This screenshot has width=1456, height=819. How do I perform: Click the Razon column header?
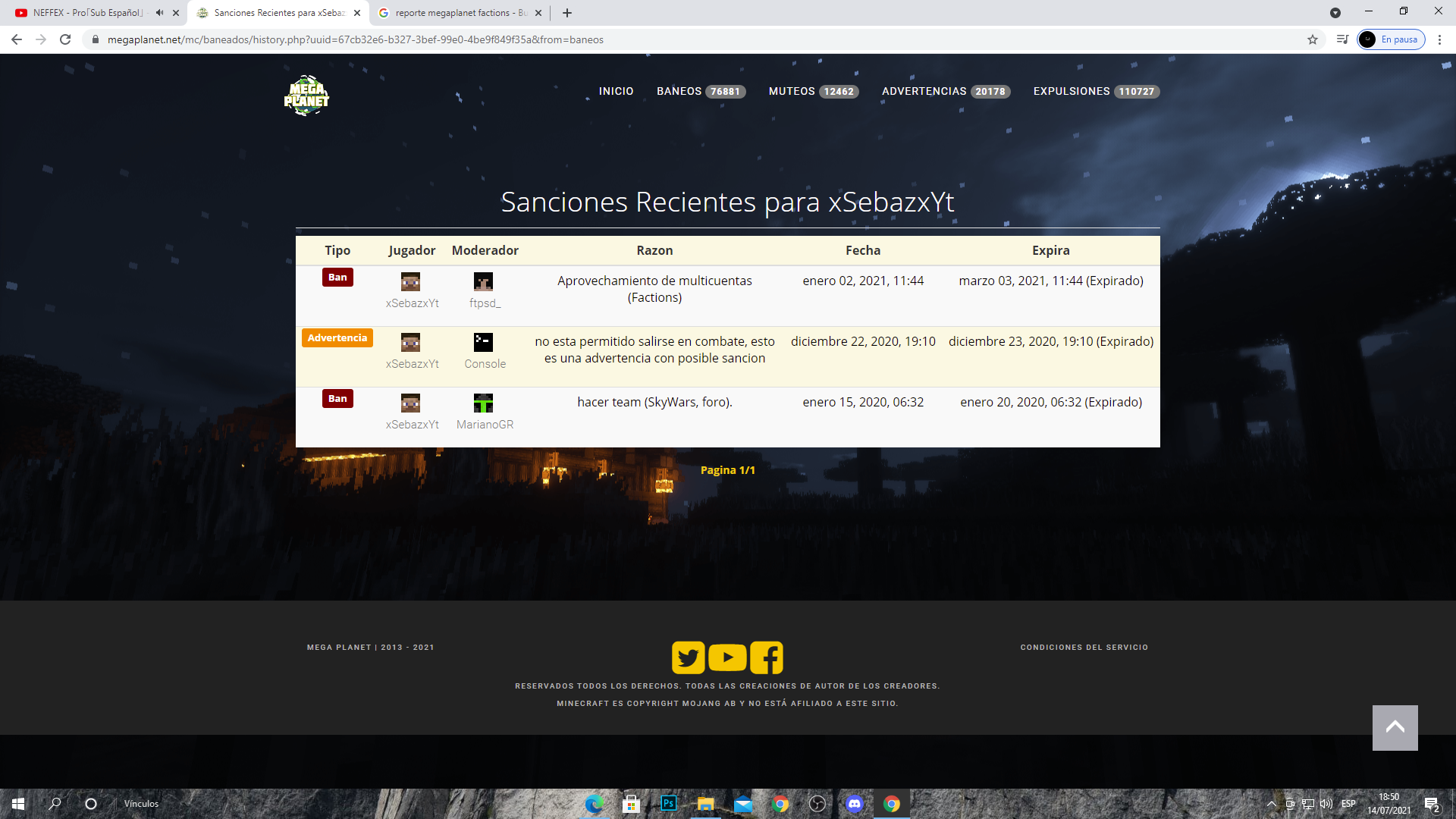[655, 250]
